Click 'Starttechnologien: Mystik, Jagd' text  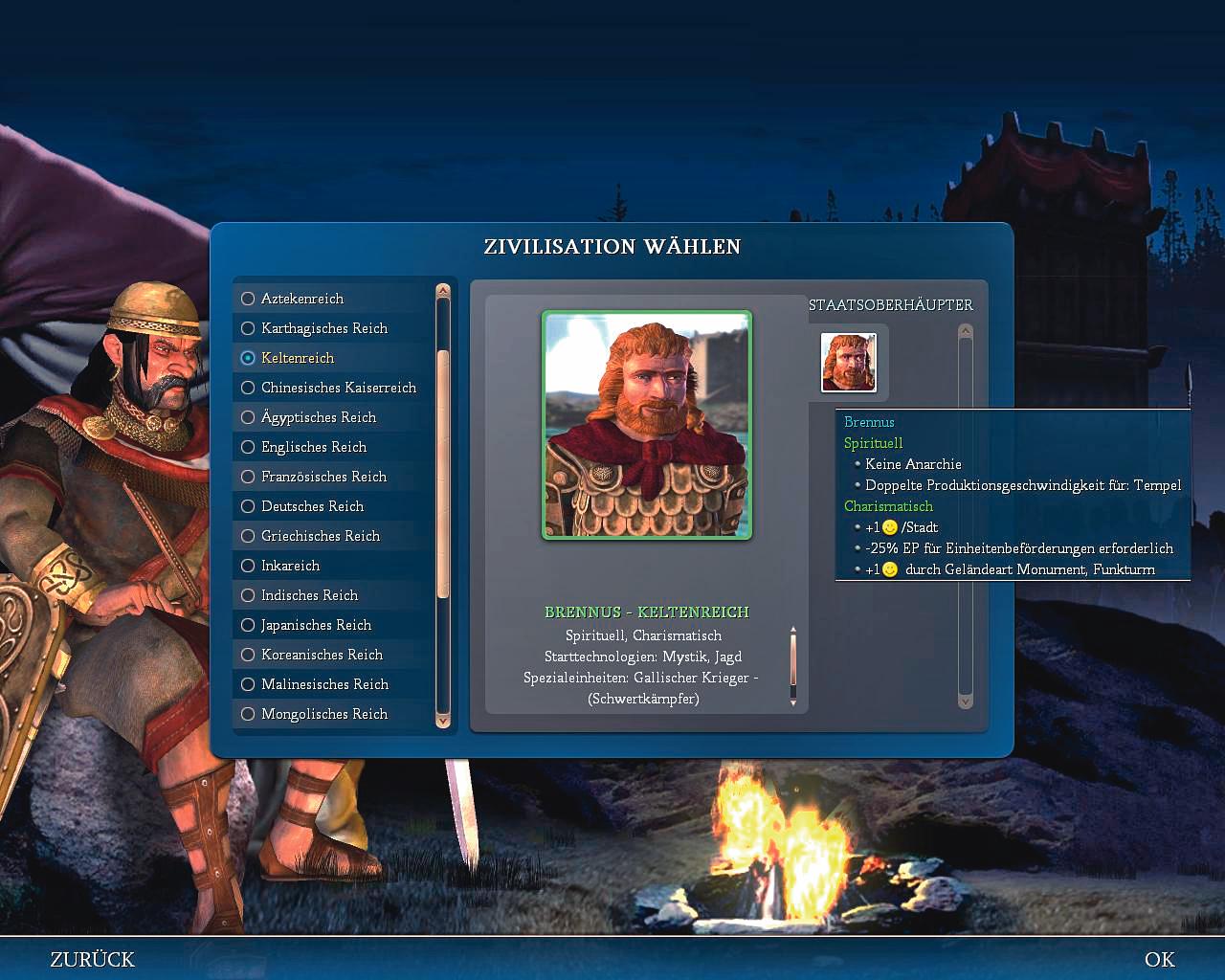pos(643,657)
